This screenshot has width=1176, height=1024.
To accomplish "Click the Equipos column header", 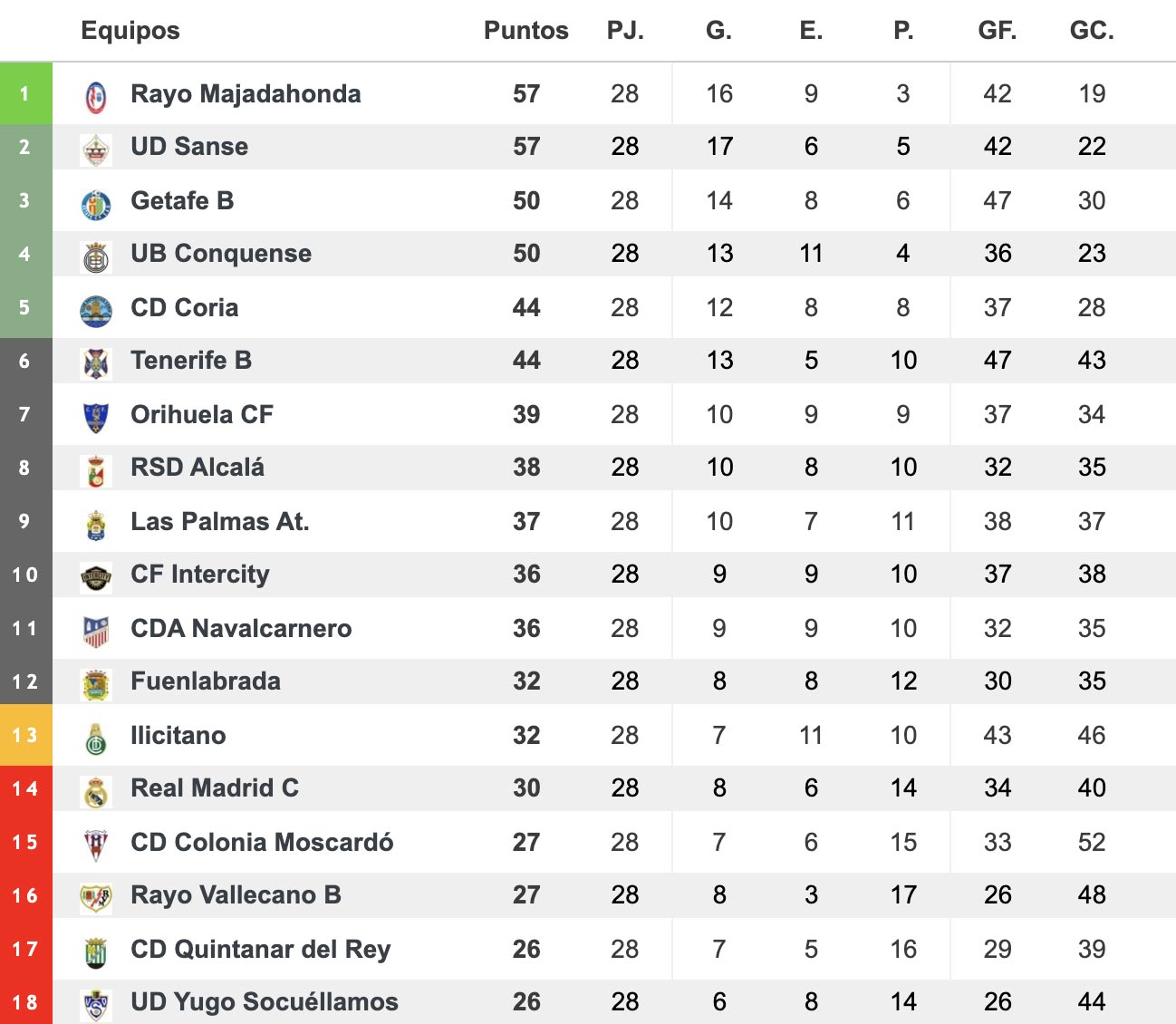I will (x=130, y=31).
